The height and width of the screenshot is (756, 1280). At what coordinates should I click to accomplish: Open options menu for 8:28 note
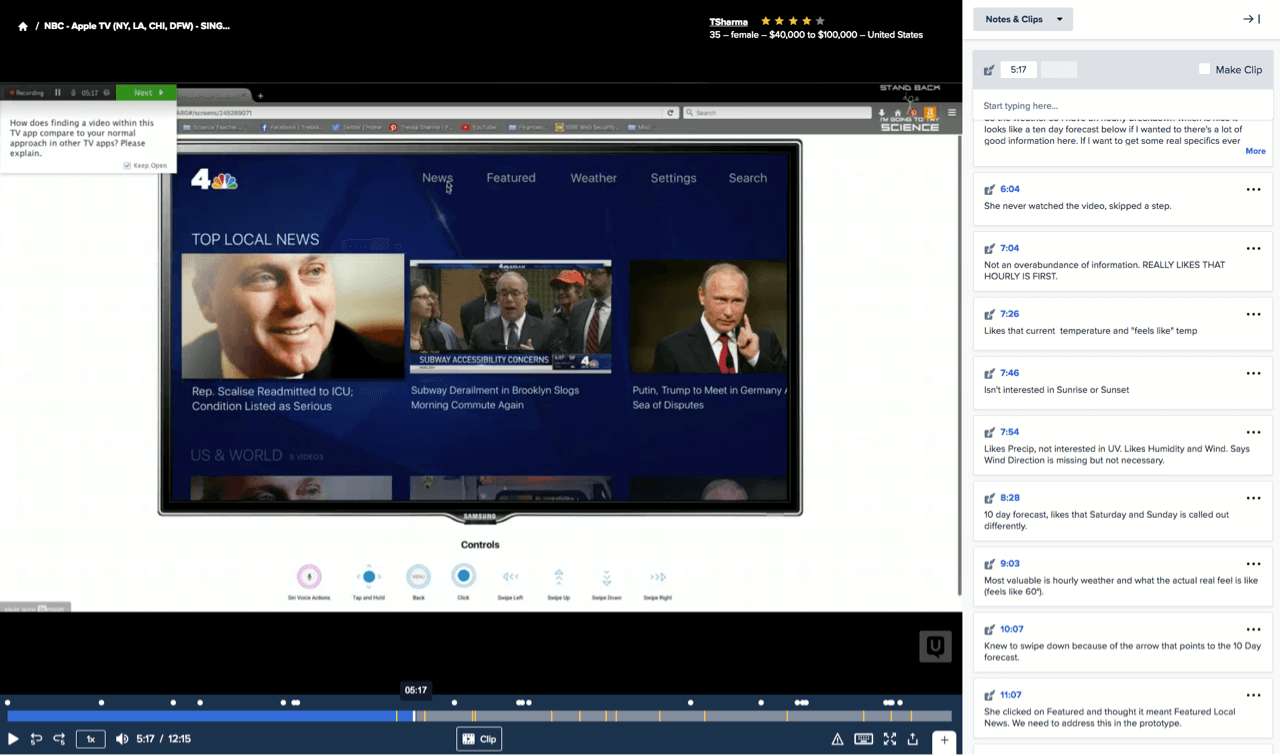pyautogui.click(x=1253, y=499)
